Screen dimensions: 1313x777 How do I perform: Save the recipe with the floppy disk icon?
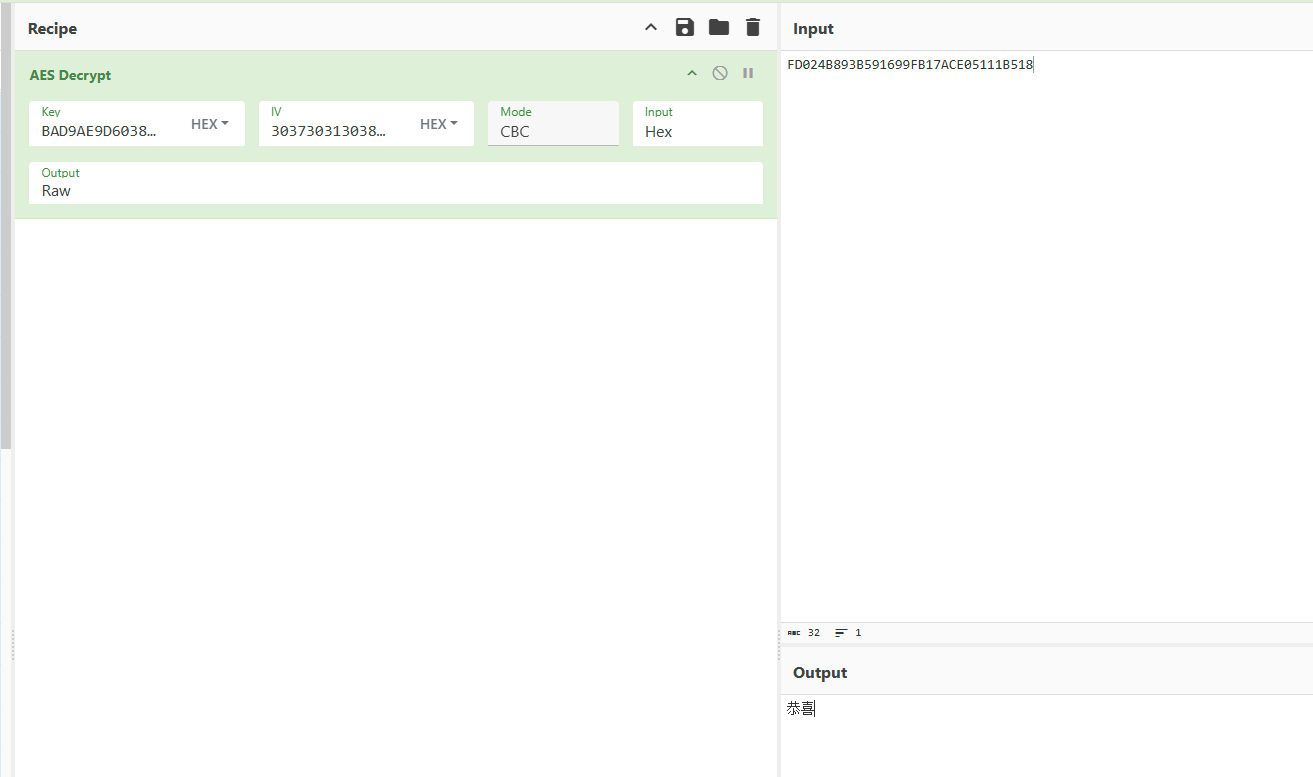point(685,28)
